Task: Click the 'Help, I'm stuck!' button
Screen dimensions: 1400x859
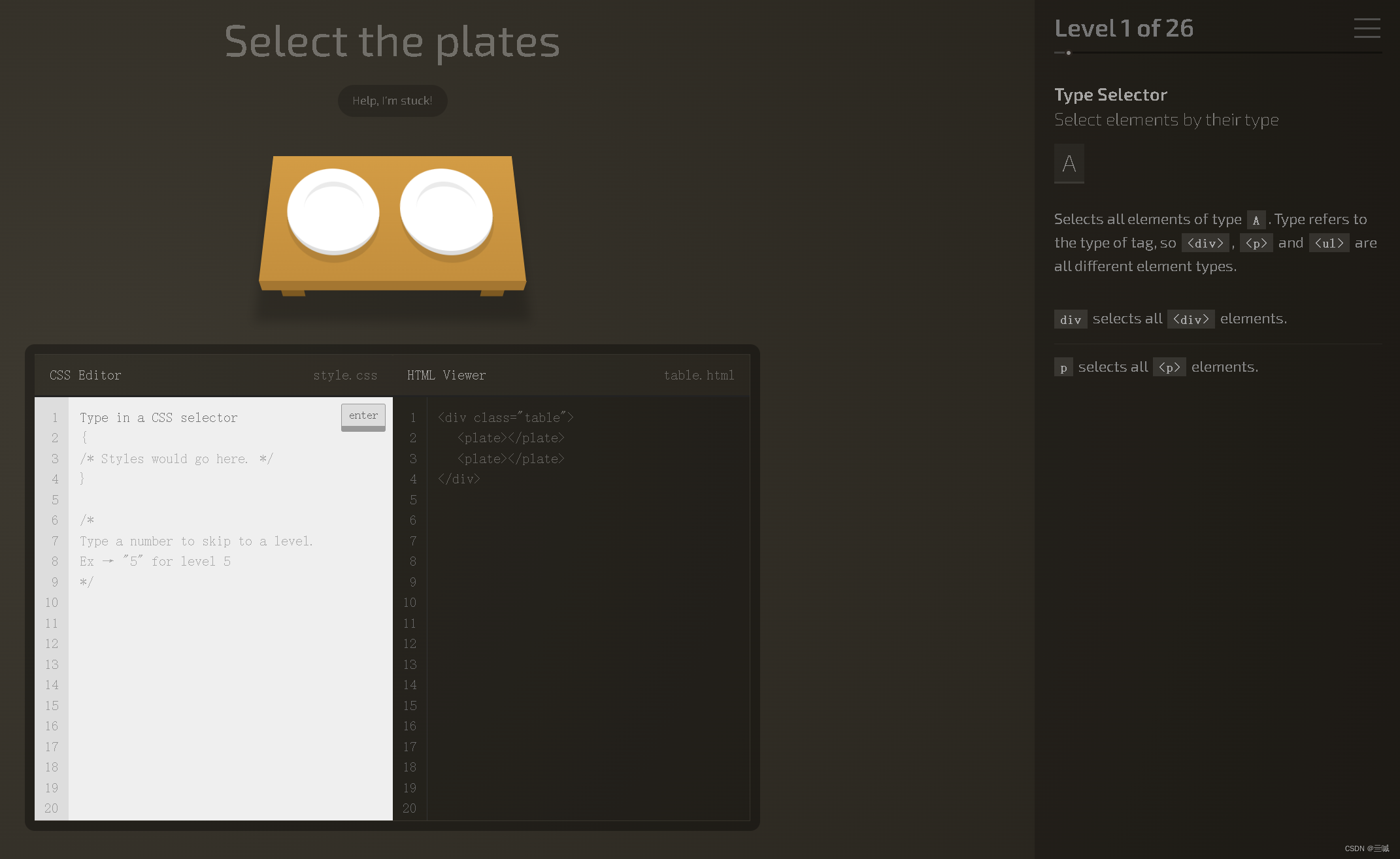Action: (392, 101)
